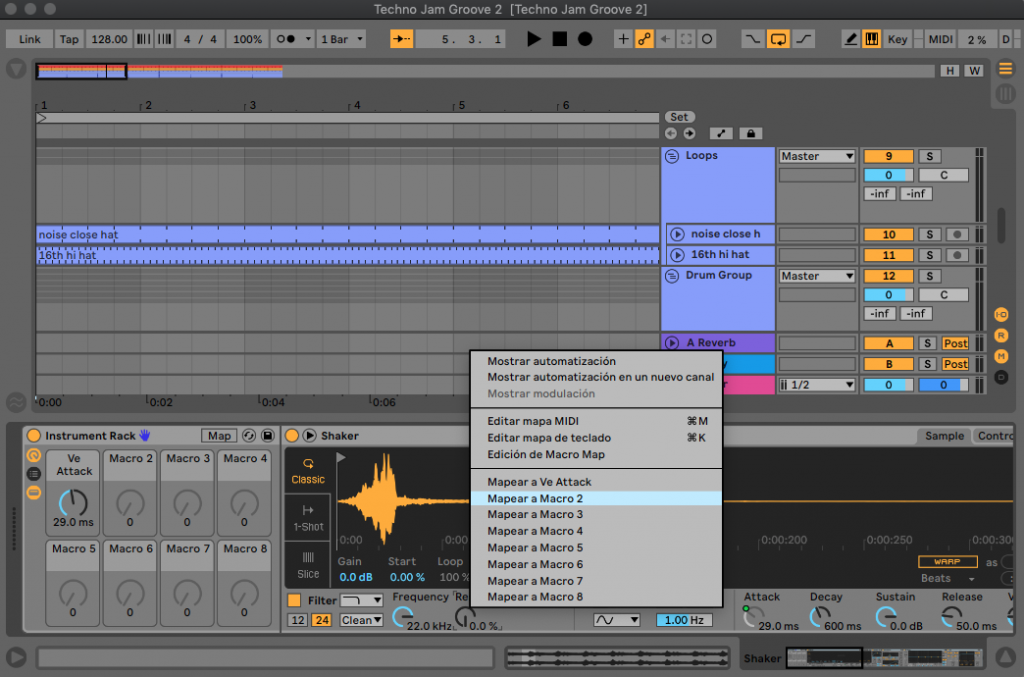Image resolution: width=1024 pixels, height=677 pixels.
Task: Select Classic playback mode icon
Action: tap(308, 471)
